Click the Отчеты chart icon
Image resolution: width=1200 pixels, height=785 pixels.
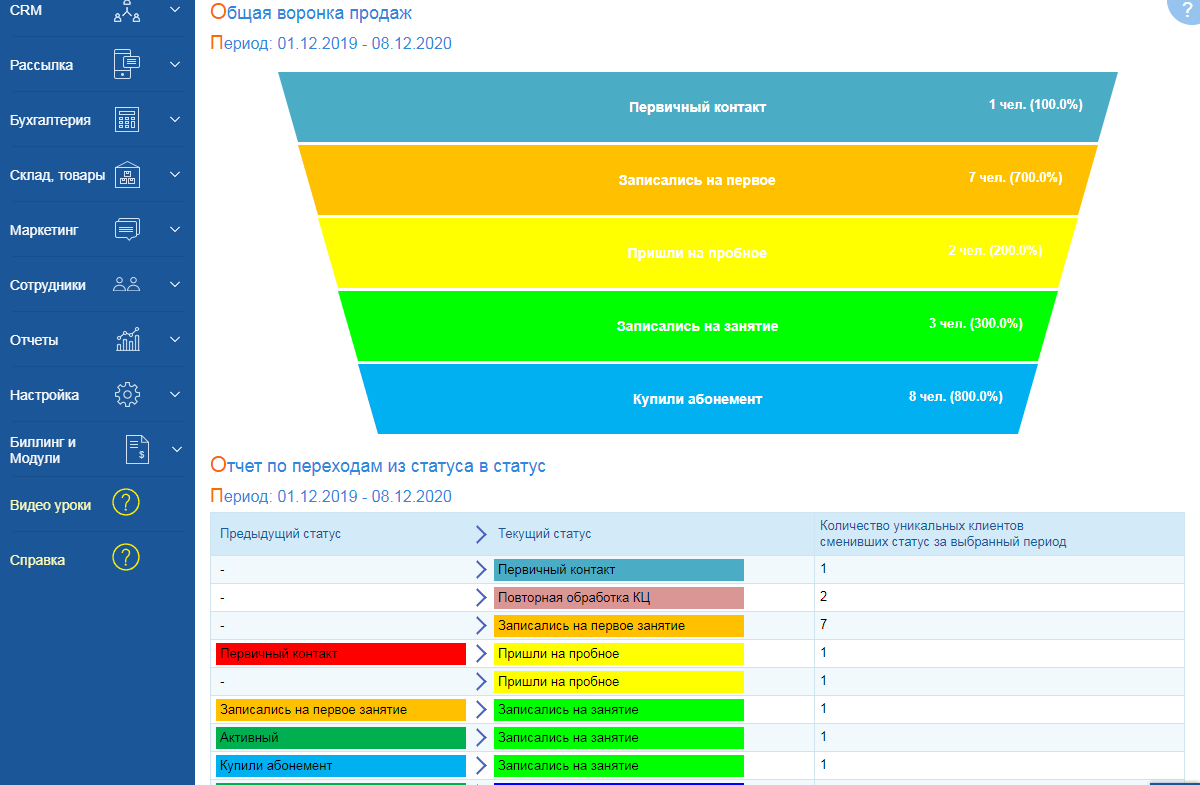click(127, 340)
